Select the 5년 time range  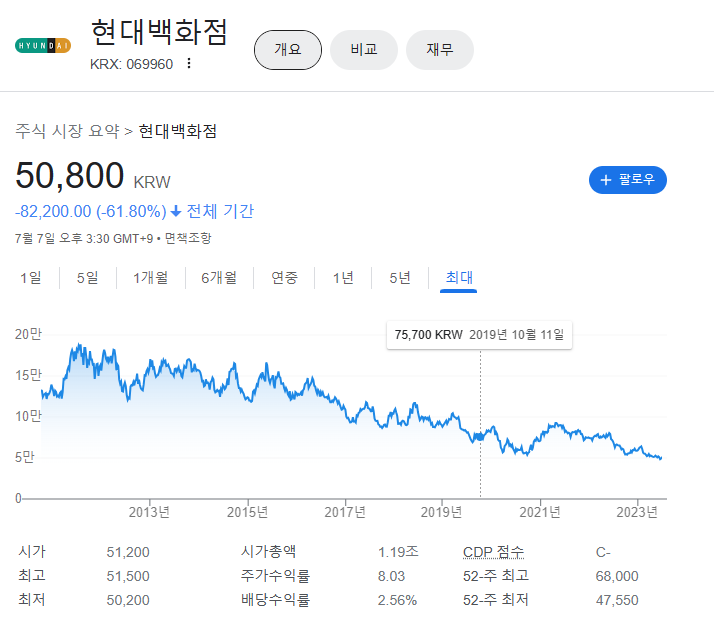[x=400, y=277]
